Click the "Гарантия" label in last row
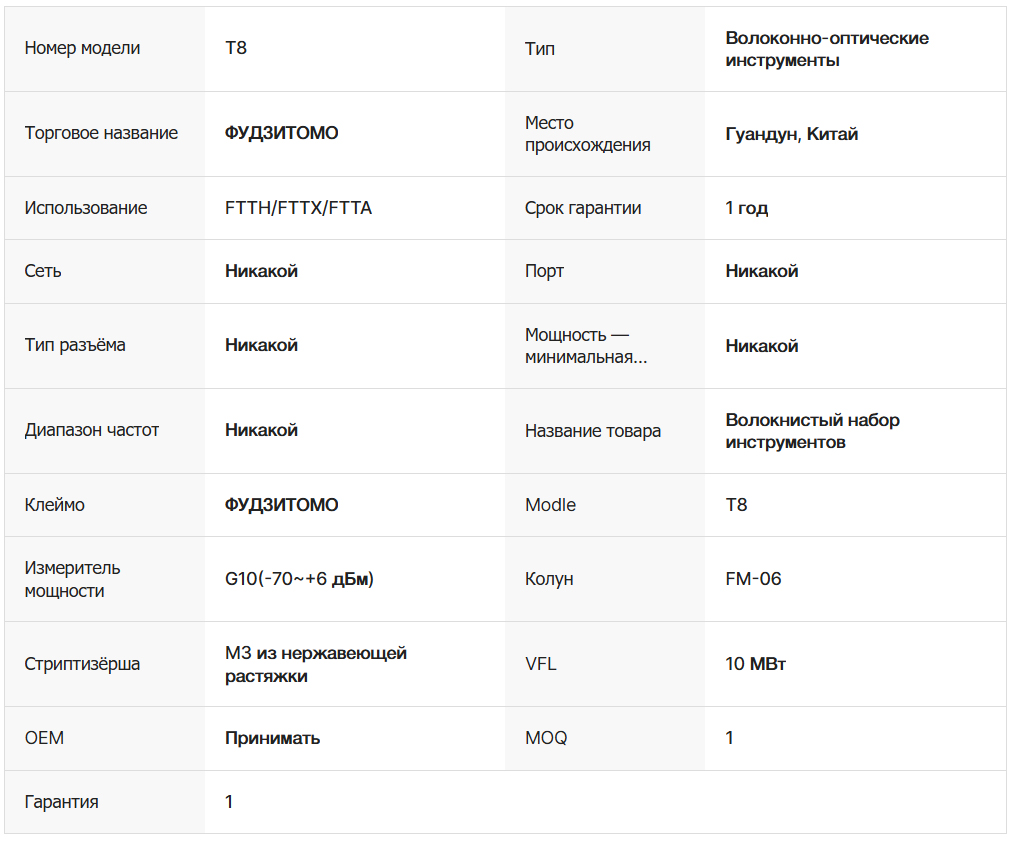The width and height of the screenshot is (1012, 841). pyautogui.click(x=61, y=802)
